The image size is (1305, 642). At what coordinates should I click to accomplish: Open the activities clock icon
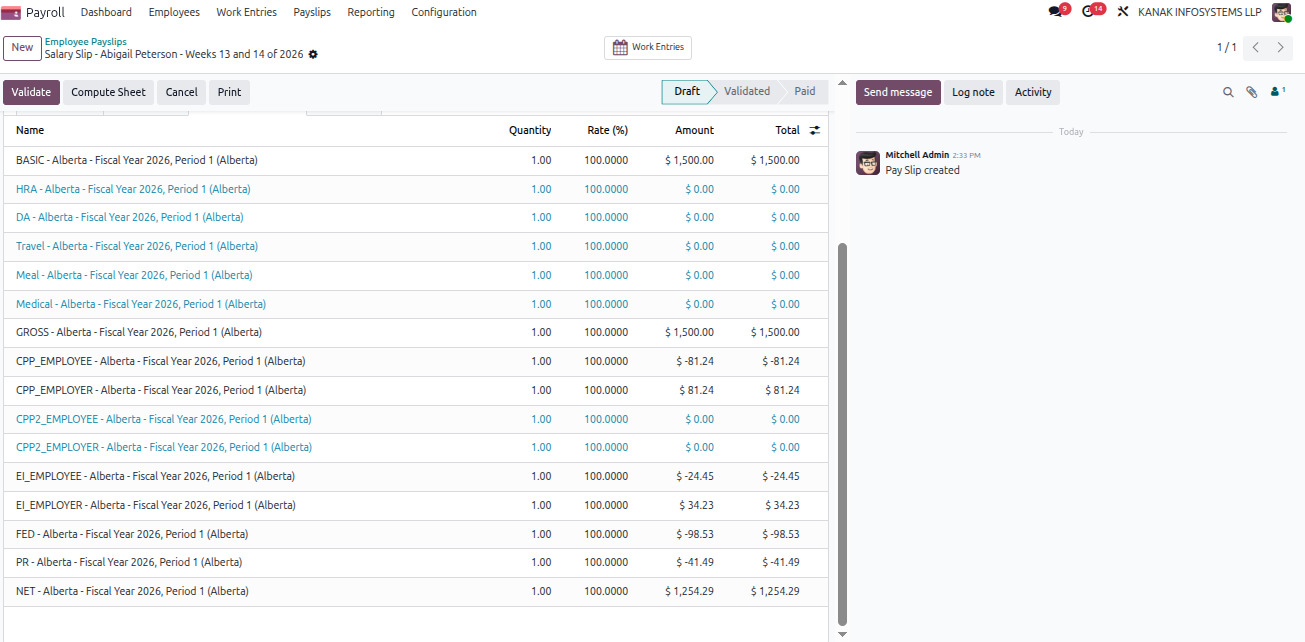[x=1089, y=12]
